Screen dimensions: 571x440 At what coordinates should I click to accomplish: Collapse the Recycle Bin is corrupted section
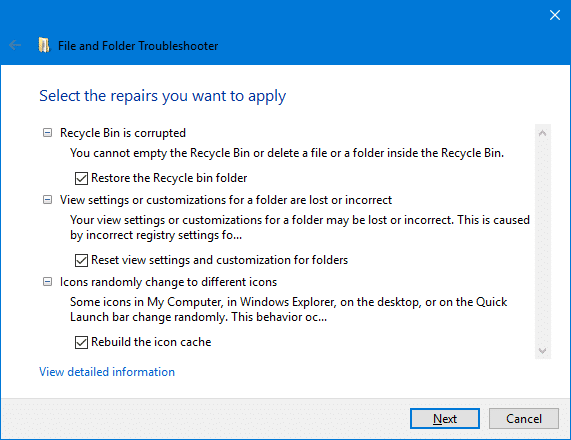(47, 133)
